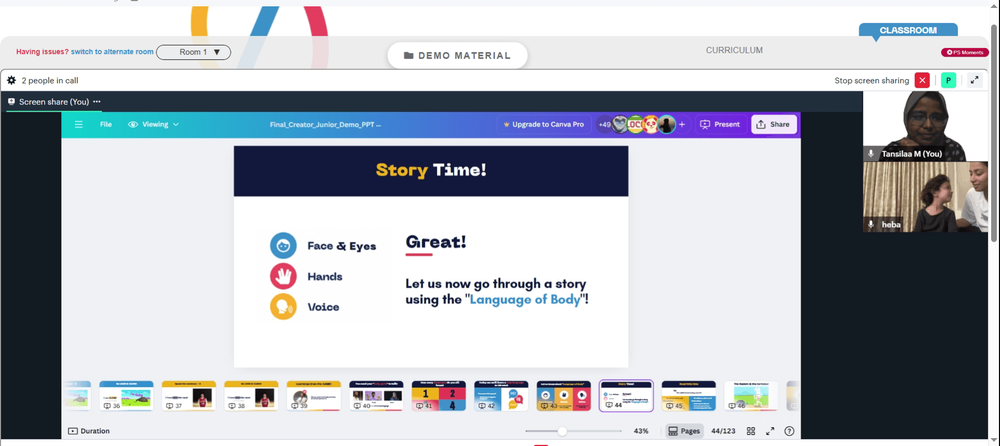
Task: Click the document title Final_Creator_Junior_Demo_PPT
Action: [325, 124]
